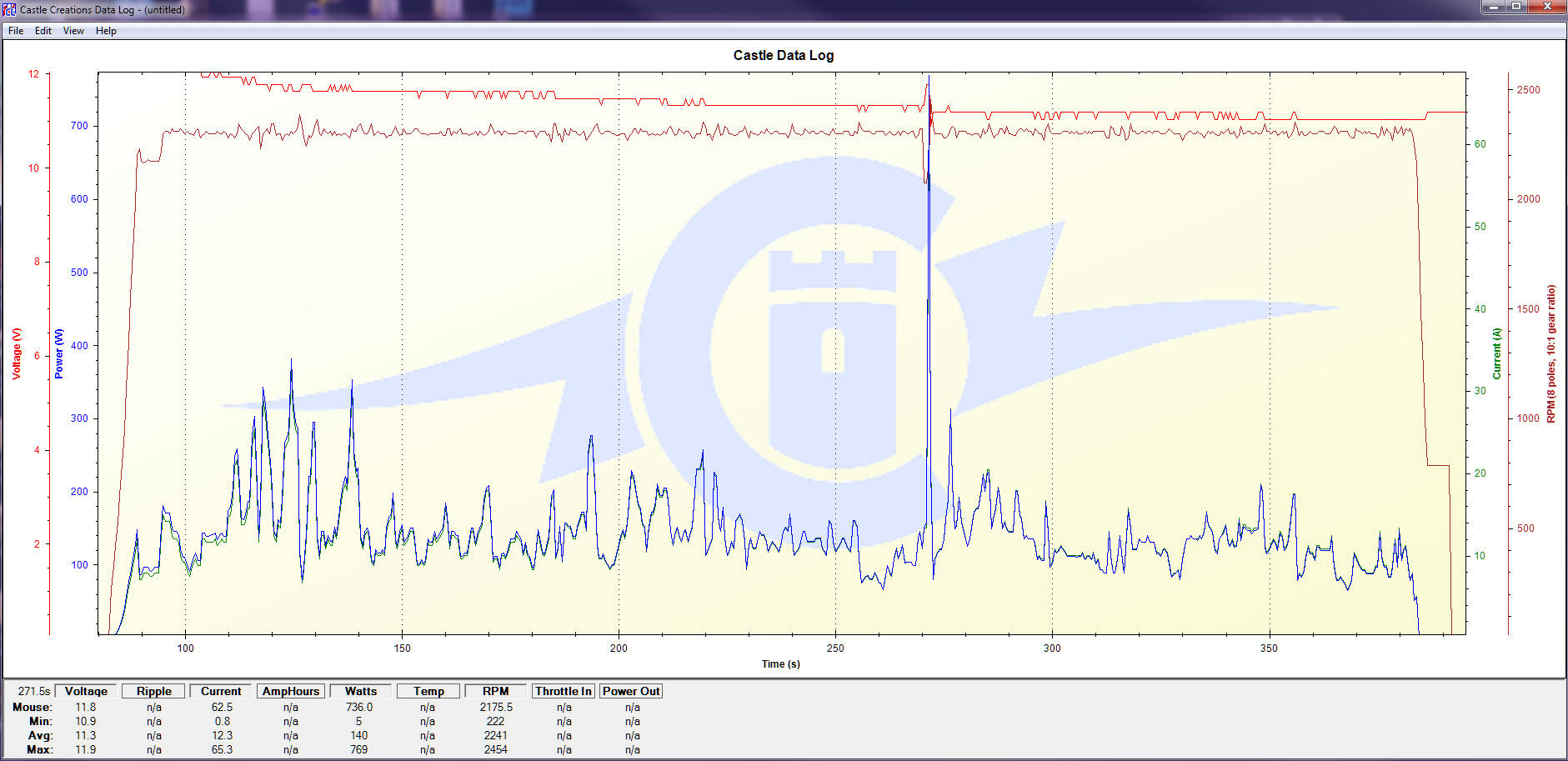Viewport: 1568px width, 761px height.
Task: Close the Castle Creations Data Log window
Action: pos(1546,7)
